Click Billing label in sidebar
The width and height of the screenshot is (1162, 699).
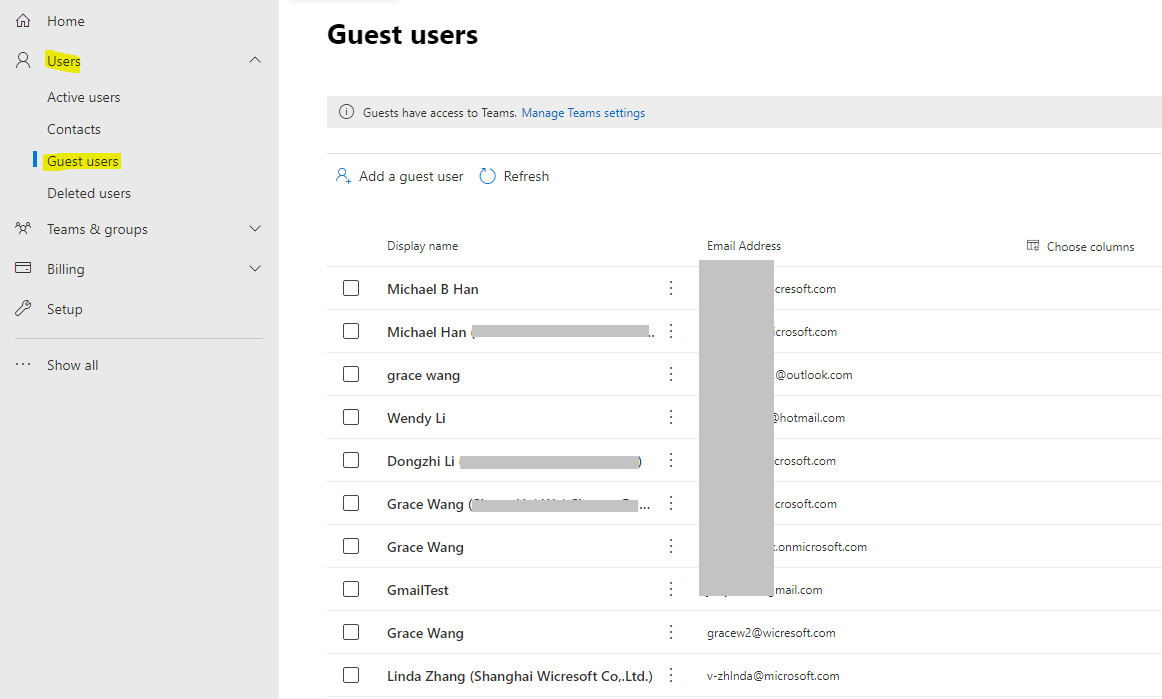(66, 269)
